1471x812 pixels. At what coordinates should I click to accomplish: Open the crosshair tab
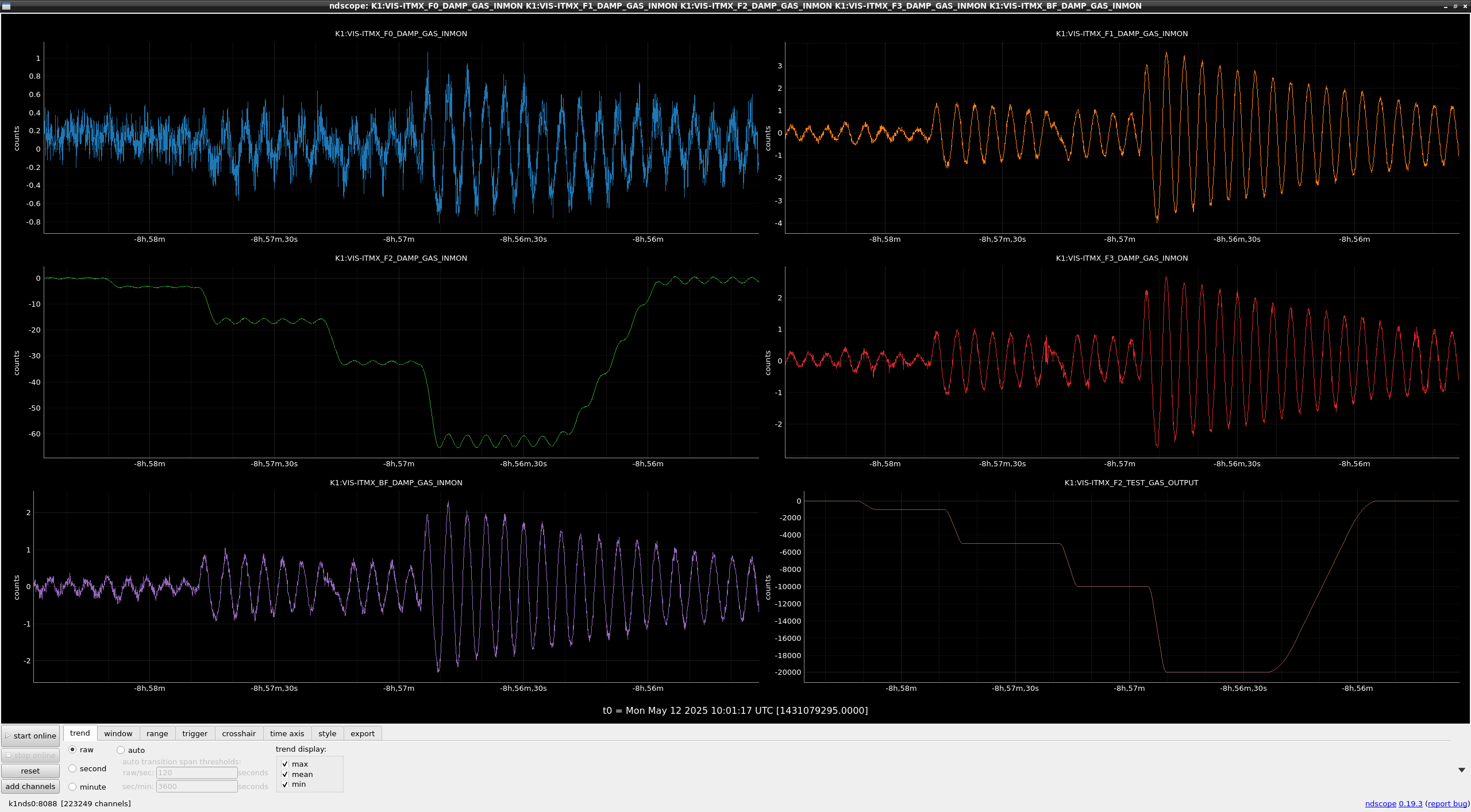[x=238, y=733]
